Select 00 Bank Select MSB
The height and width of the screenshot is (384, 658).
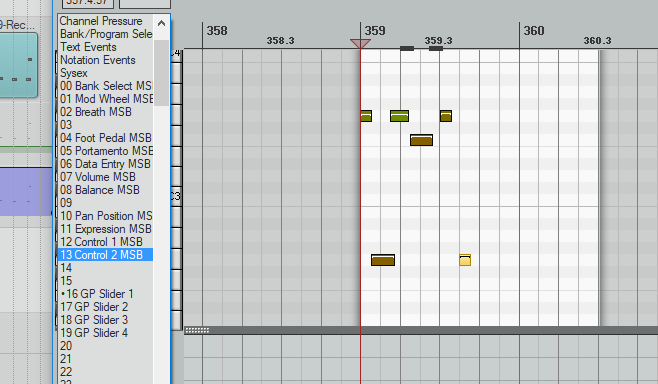[x=105, y=86]
